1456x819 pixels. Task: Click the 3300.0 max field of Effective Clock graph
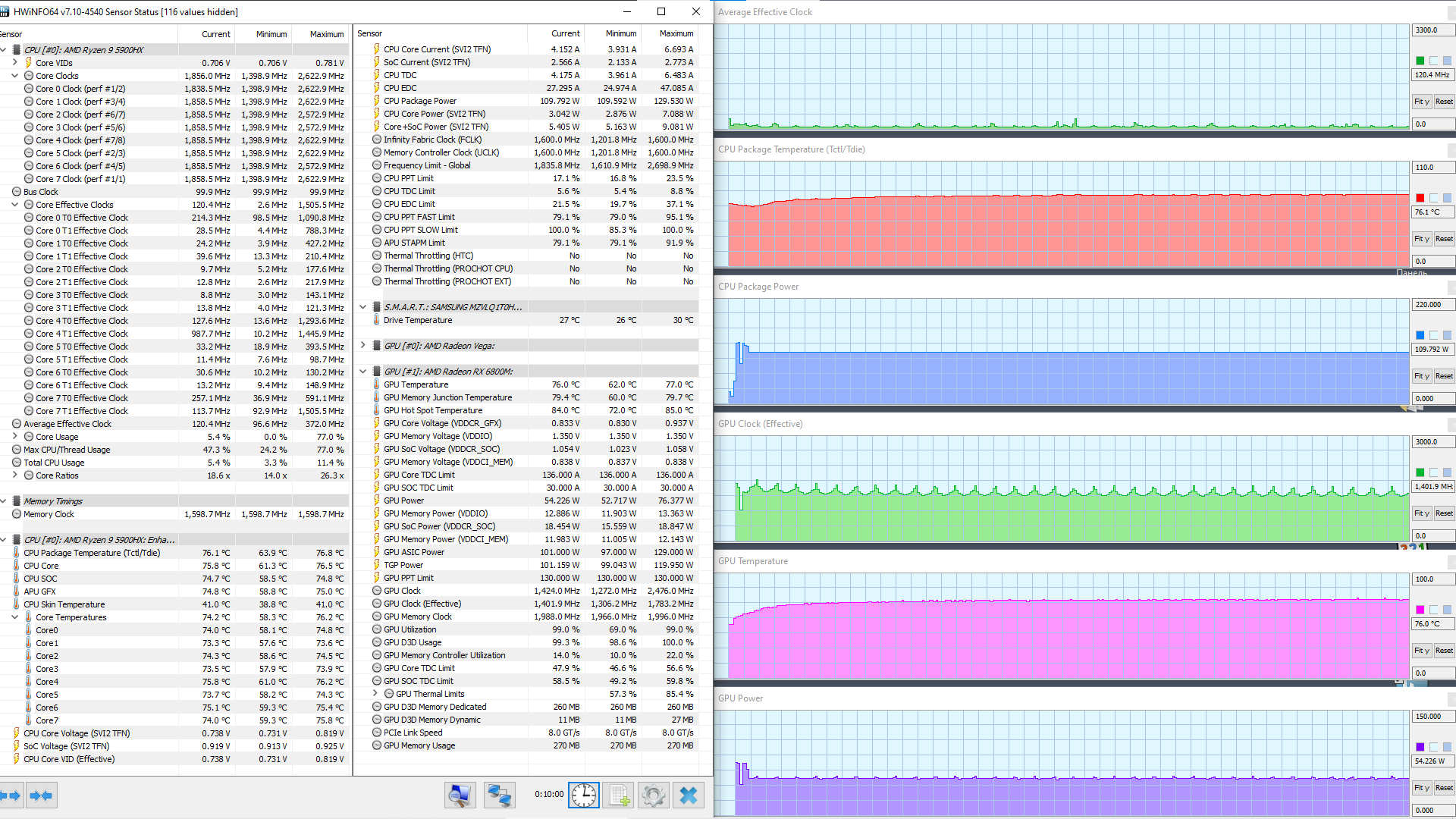[1431, 30]
